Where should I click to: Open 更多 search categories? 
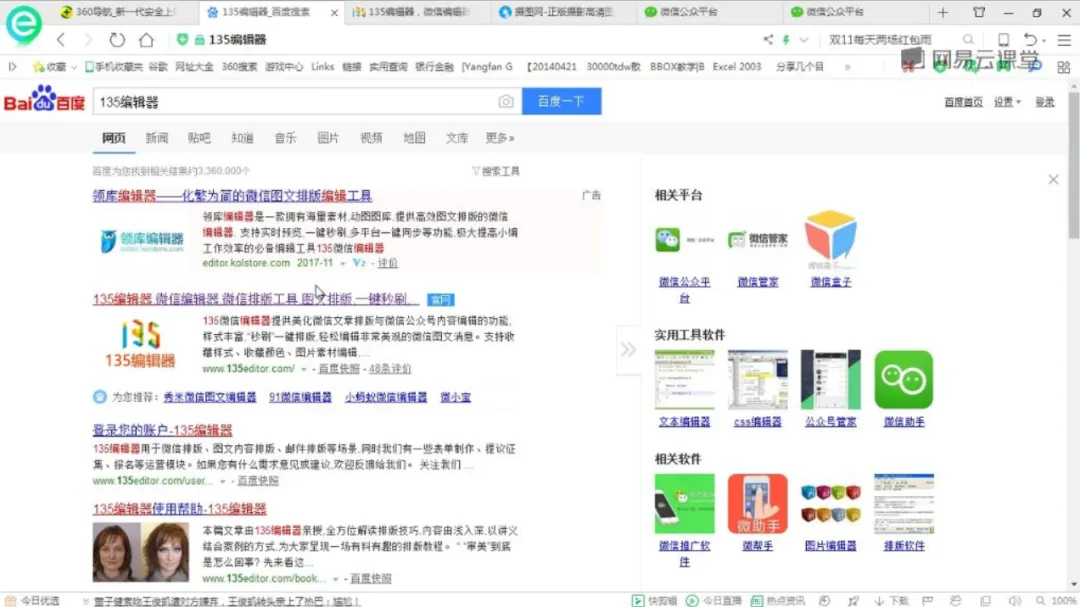[500, 138]
